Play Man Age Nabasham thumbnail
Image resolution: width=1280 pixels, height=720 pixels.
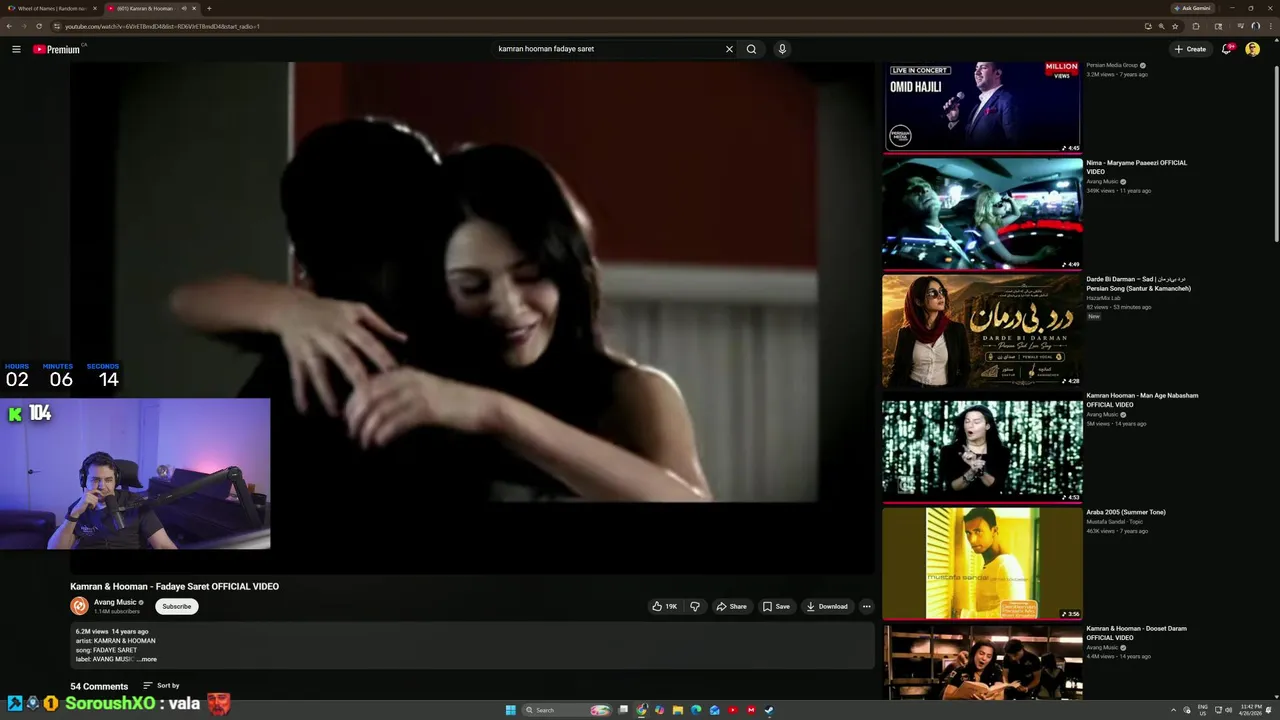tap(982, 447)
